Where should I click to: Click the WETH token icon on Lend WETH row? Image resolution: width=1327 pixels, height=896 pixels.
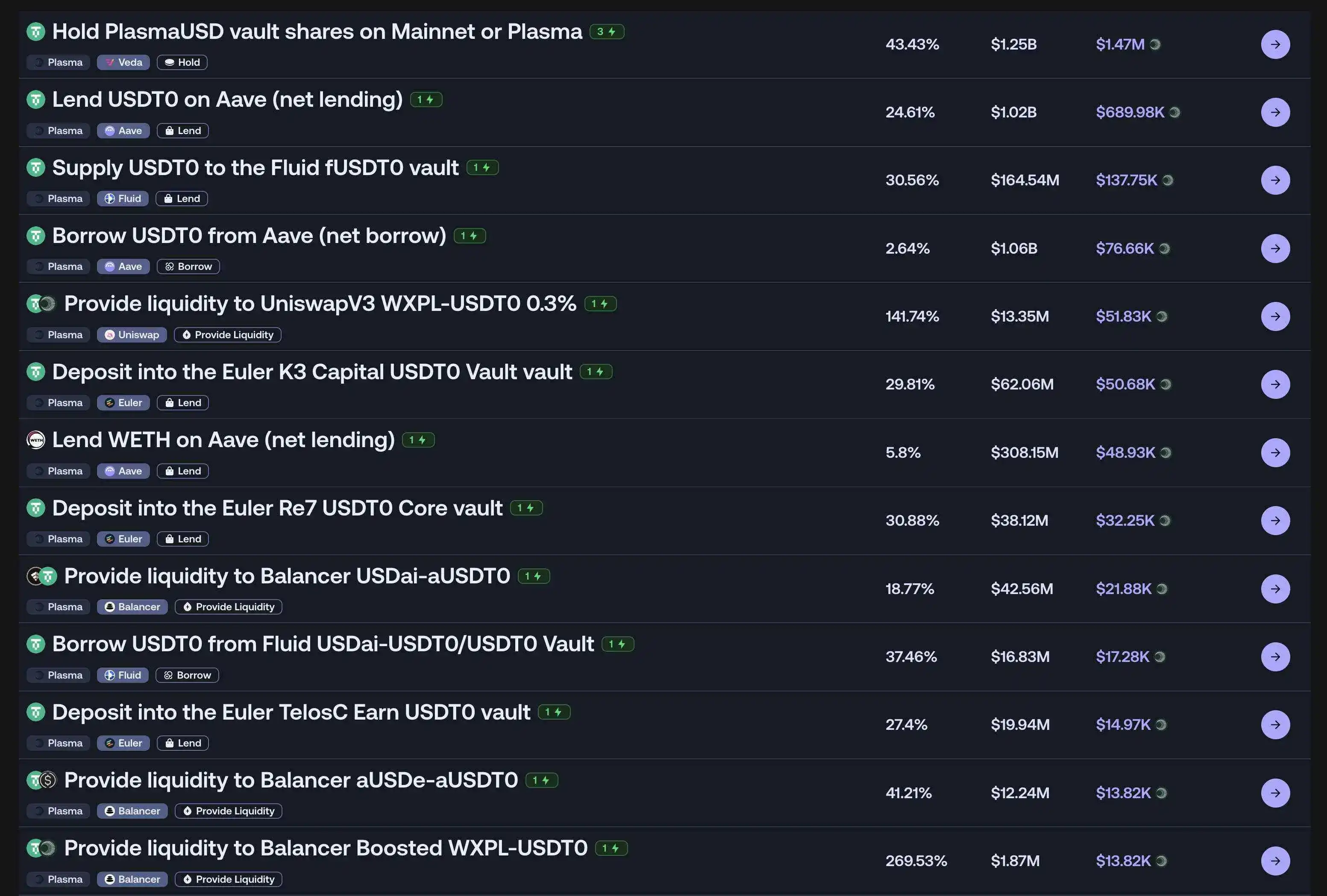(36, 440)
